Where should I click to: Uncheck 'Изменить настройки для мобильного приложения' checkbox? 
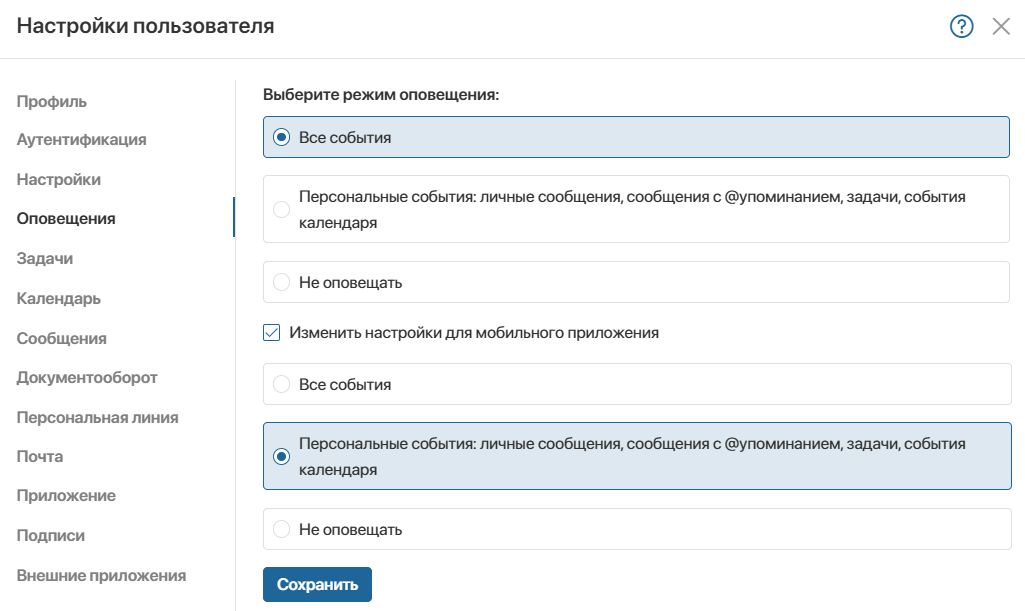272,333
